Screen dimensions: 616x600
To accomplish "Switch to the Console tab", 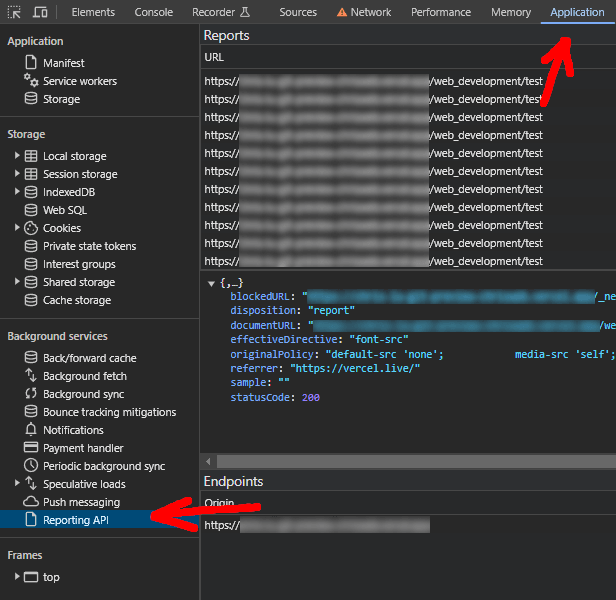I will pyautogui.click(x=154, y=12).
